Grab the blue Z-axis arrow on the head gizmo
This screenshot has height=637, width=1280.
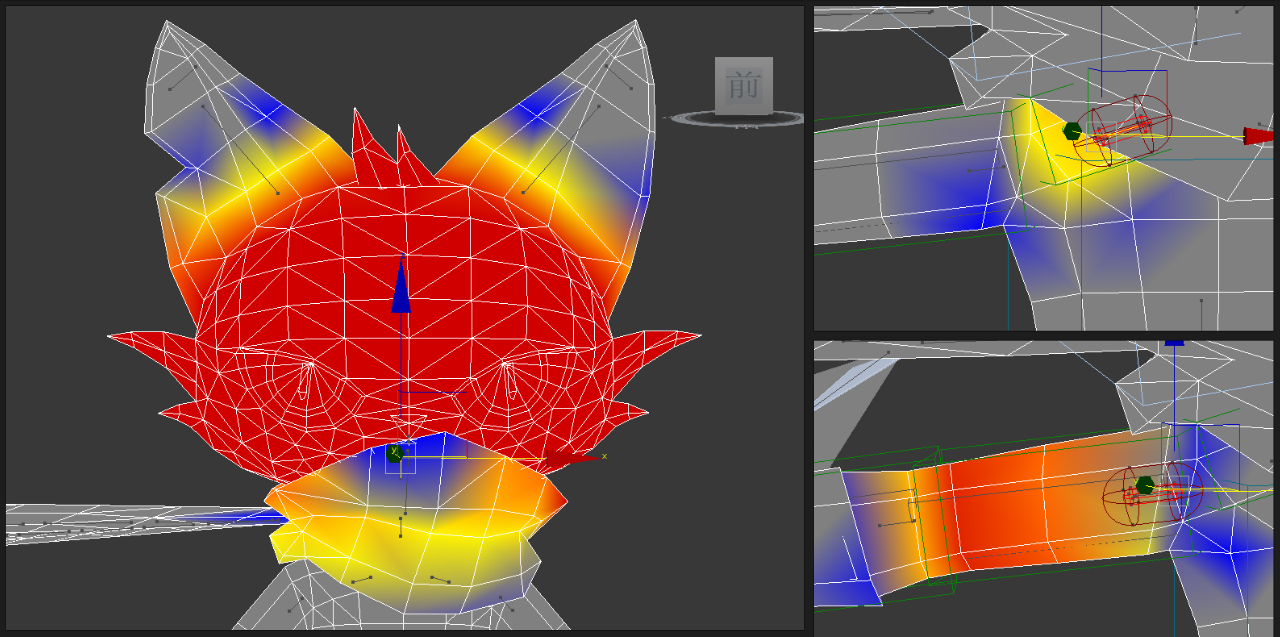point(401,286)
